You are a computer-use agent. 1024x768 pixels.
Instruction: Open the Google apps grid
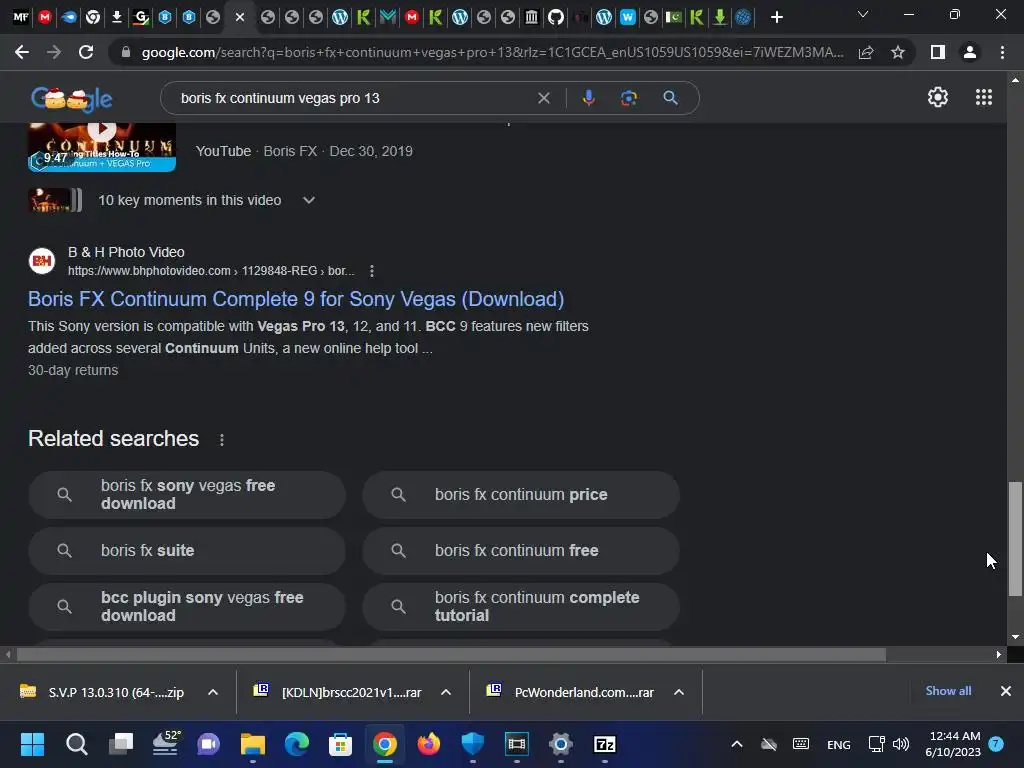[984, 97]
